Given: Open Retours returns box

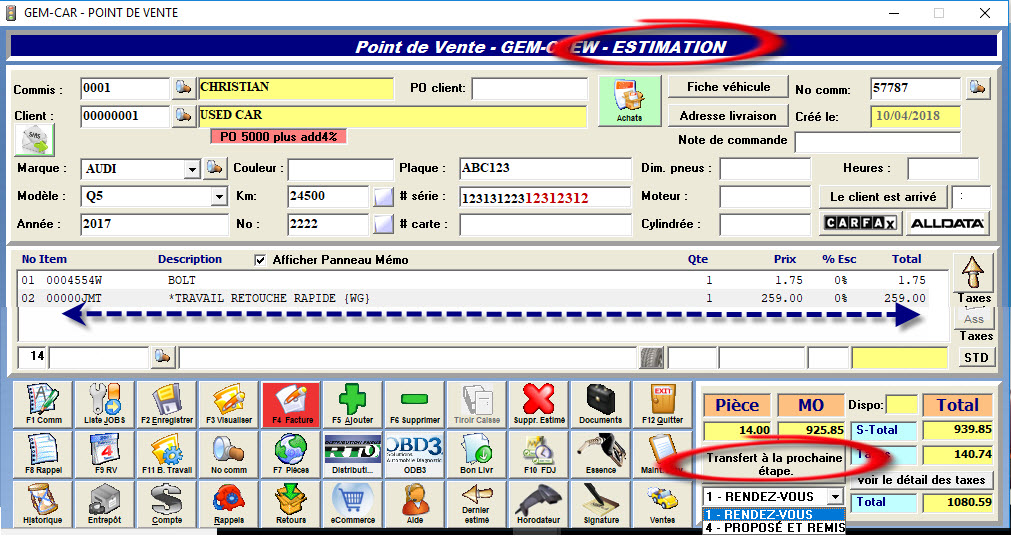Looking at the screenshot, I should click(x=291, y=505).
